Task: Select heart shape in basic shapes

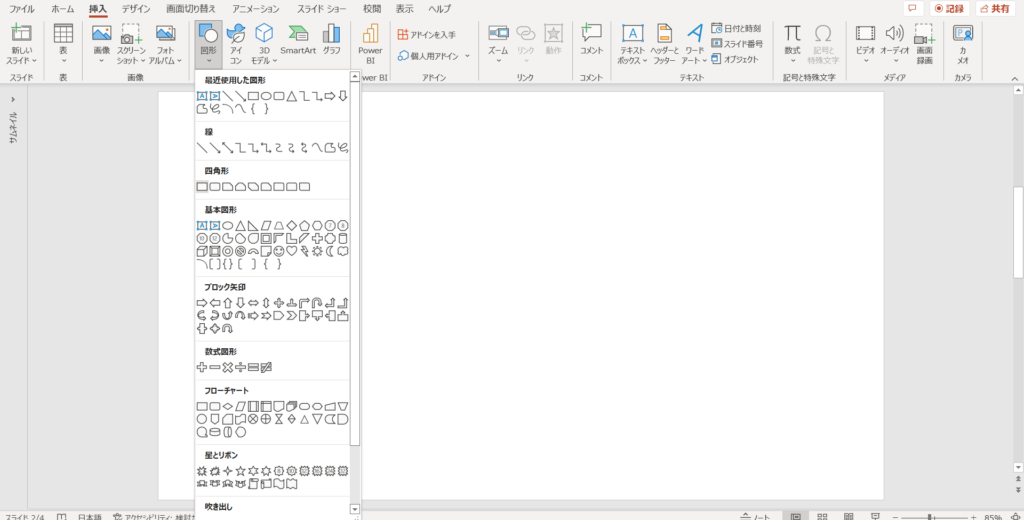Action: 291,252
